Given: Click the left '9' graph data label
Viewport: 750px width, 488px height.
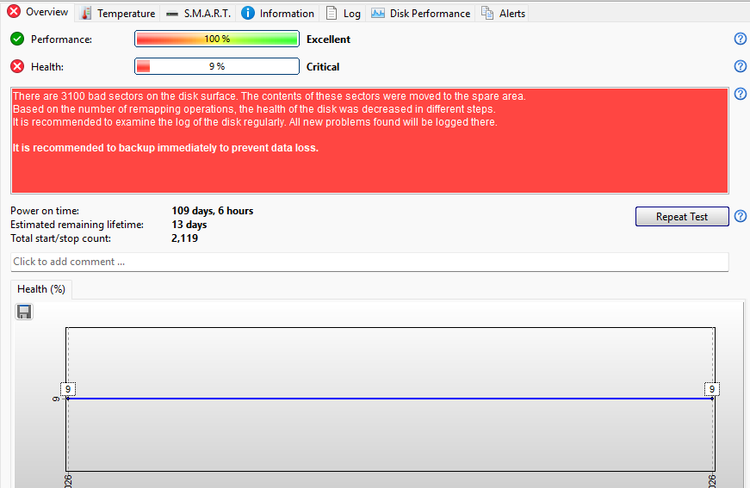Looking at the screenshot, I should 68,389.
